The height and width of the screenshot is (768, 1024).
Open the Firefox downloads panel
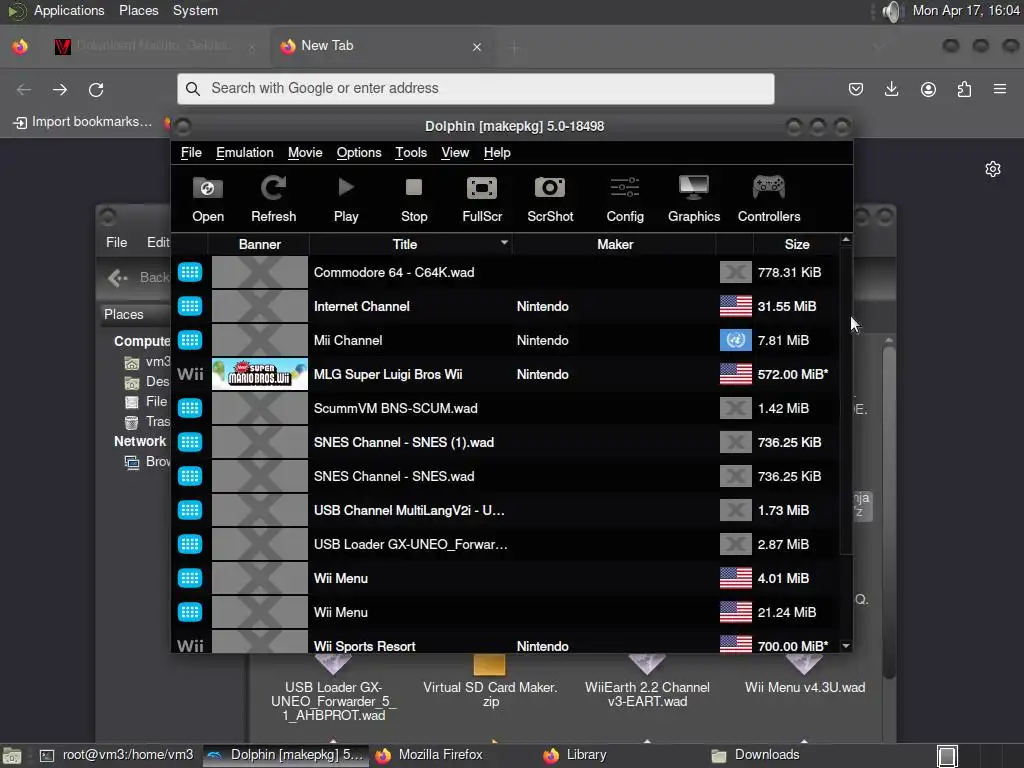(891, 89)
